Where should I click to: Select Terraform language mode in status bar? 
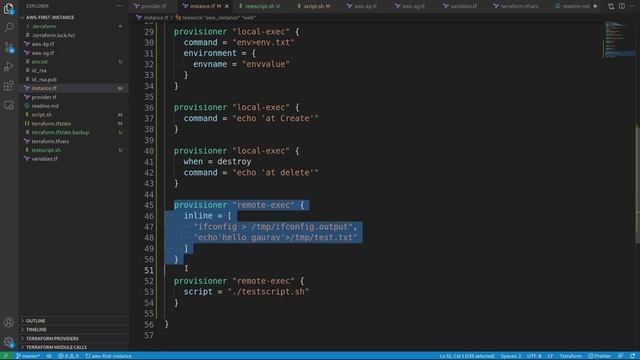[571, 356]
